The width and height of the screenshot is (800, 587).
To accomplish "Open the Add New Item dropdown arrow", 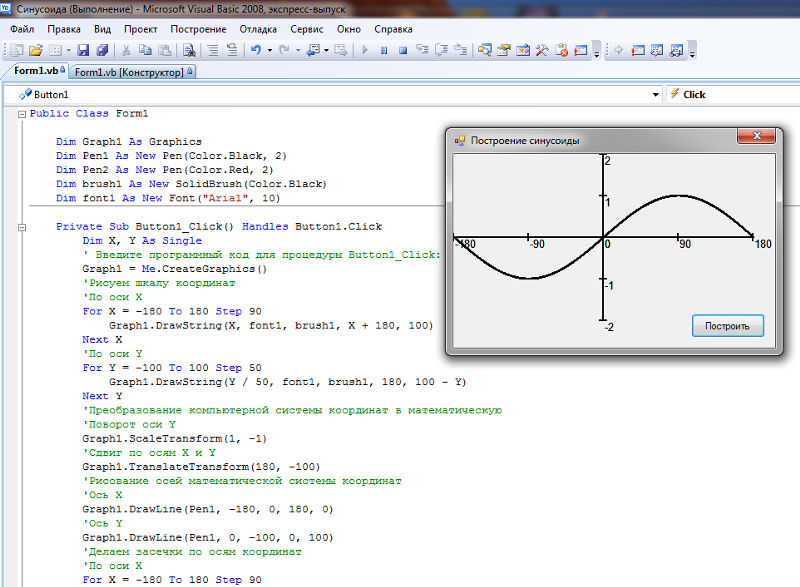I will (68, 50).
